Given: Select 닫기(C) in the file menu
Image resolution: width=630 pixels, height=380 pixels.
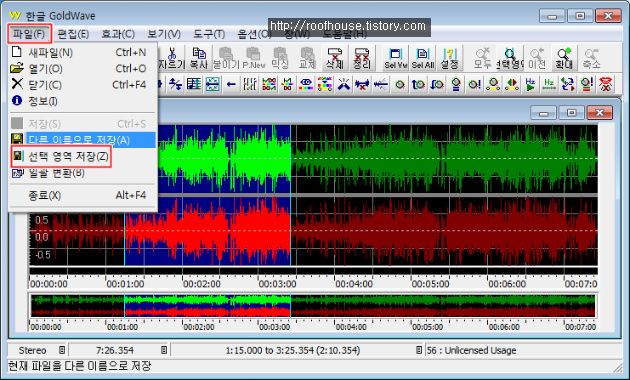Looking at the screenshot, I should coord(82,85).
